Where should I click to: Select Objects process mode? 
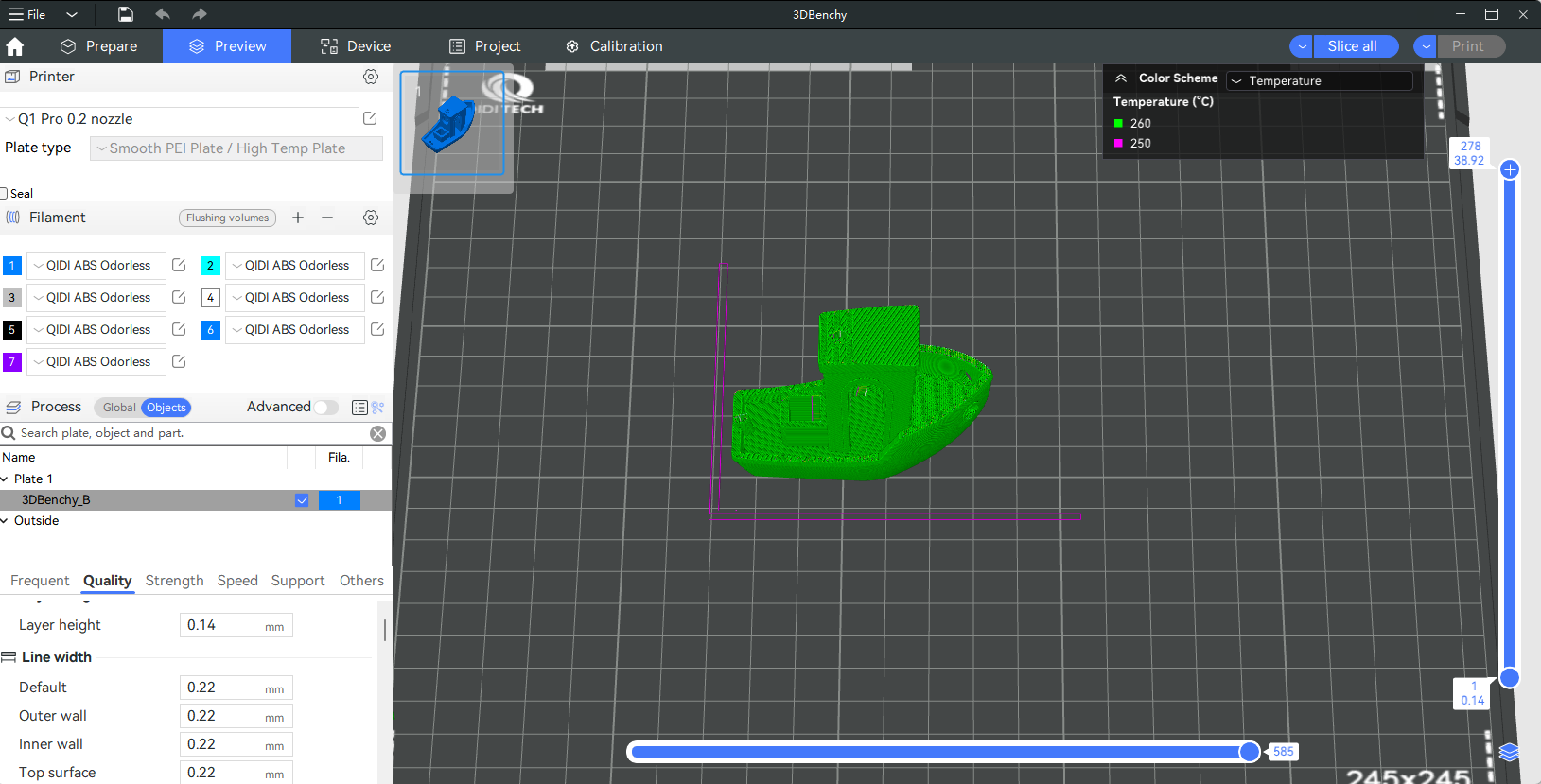tap(166, 408)
